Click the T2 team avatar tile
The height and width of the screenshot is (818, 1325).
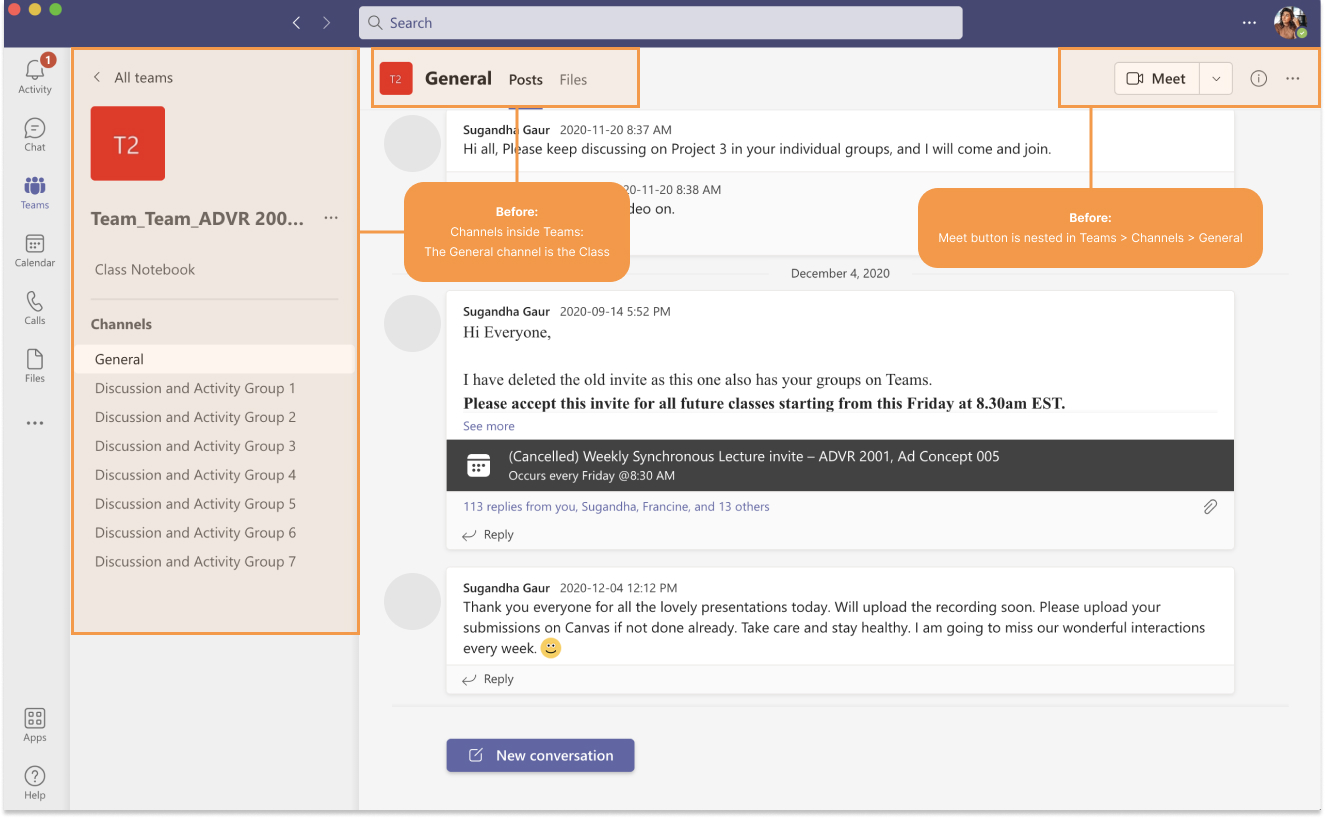click(x=127, y=144)
